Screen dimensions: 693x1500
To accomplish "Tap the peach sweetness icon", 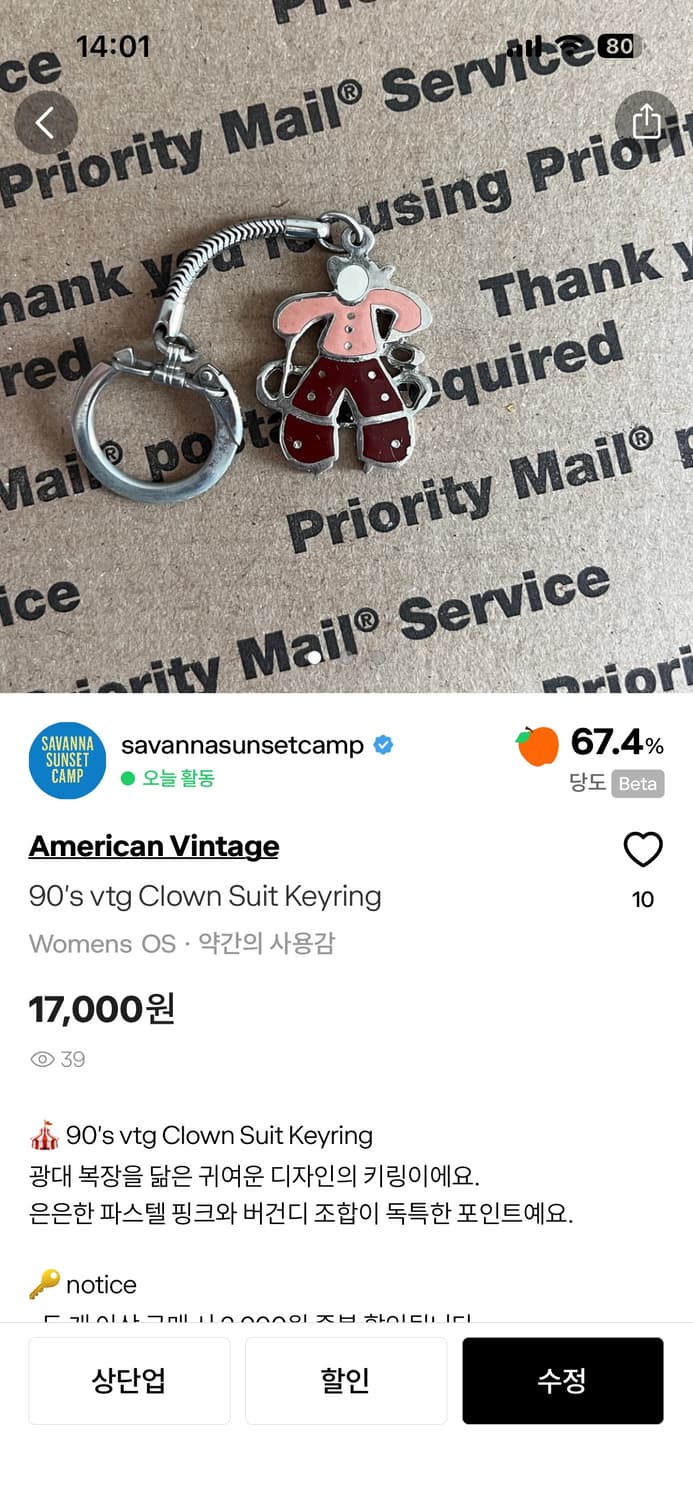I will [x=538, y=746].
